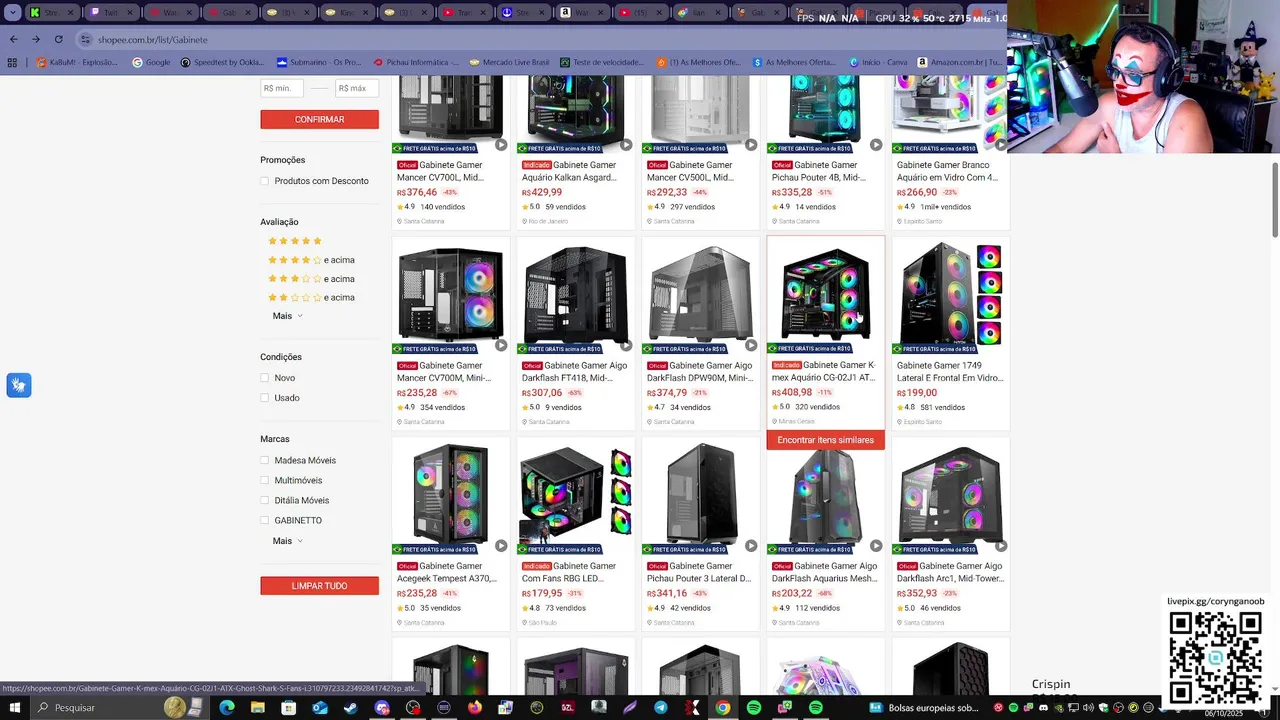This screenshot has height=720, width=1280.
Task: Open Microsoft Edge from the taskbar
Action: coord(226,707)
